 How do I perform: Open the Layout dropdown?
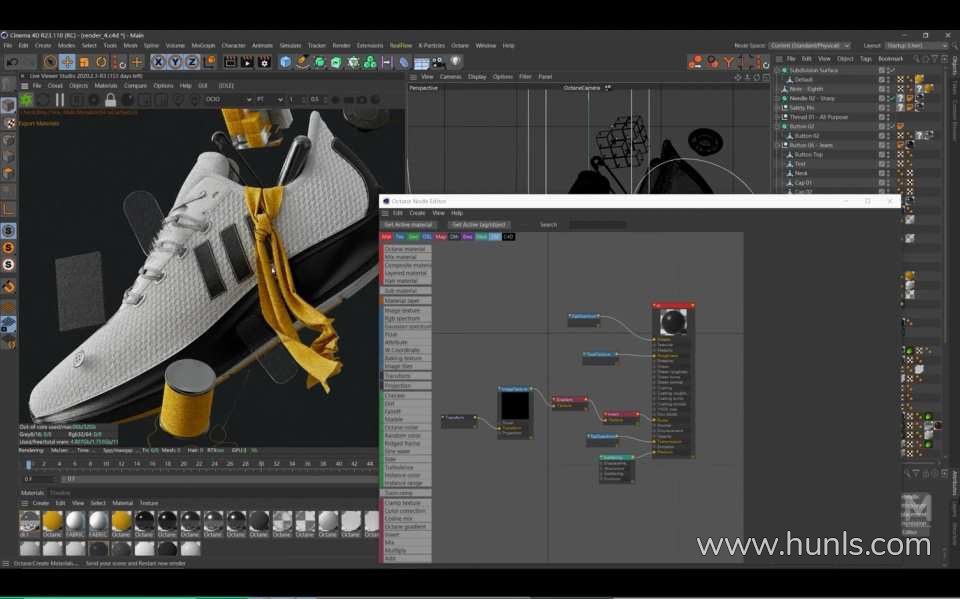tap(915, 45)
